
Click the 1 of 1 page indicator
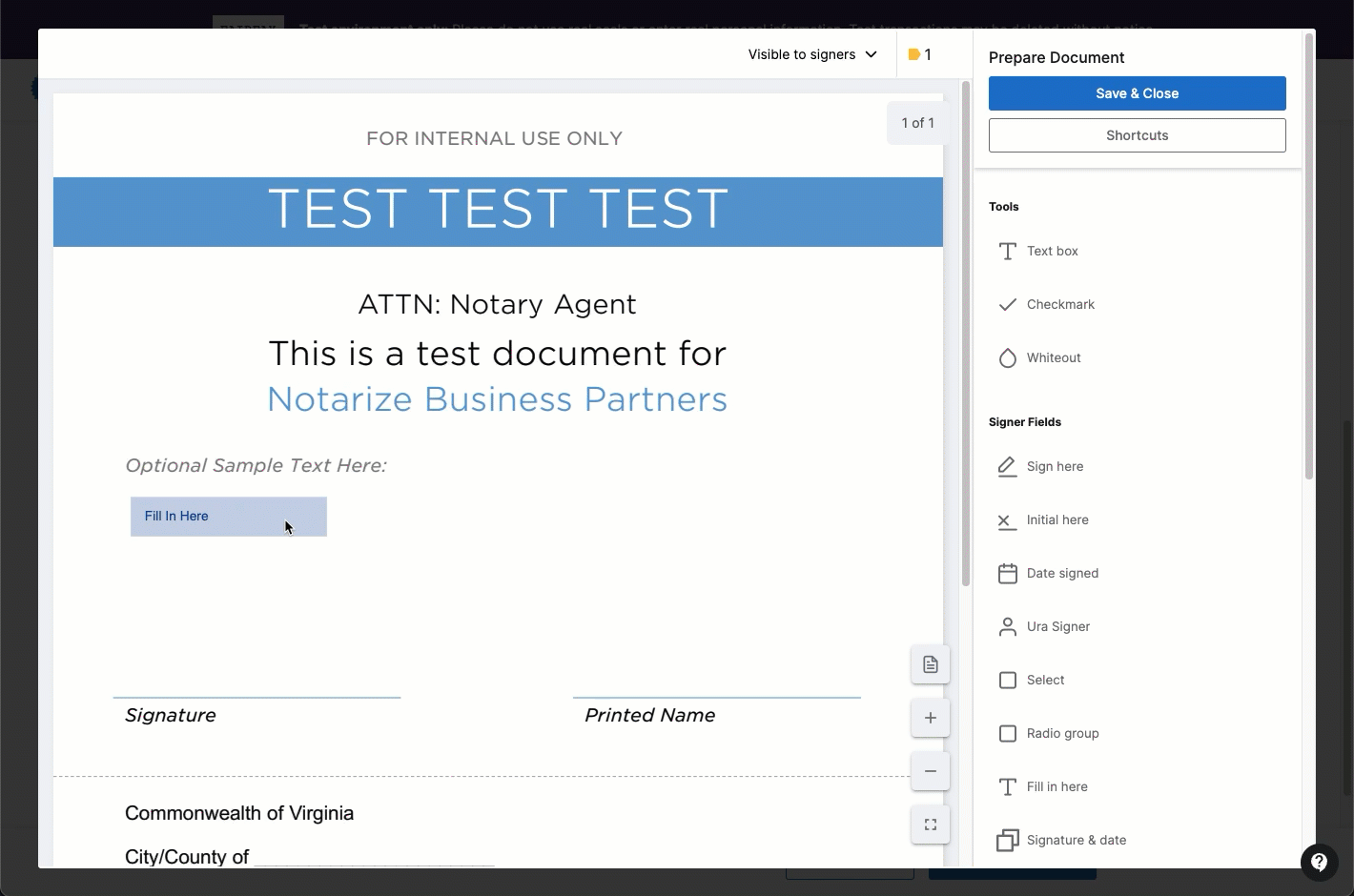[x=917, y=123]
